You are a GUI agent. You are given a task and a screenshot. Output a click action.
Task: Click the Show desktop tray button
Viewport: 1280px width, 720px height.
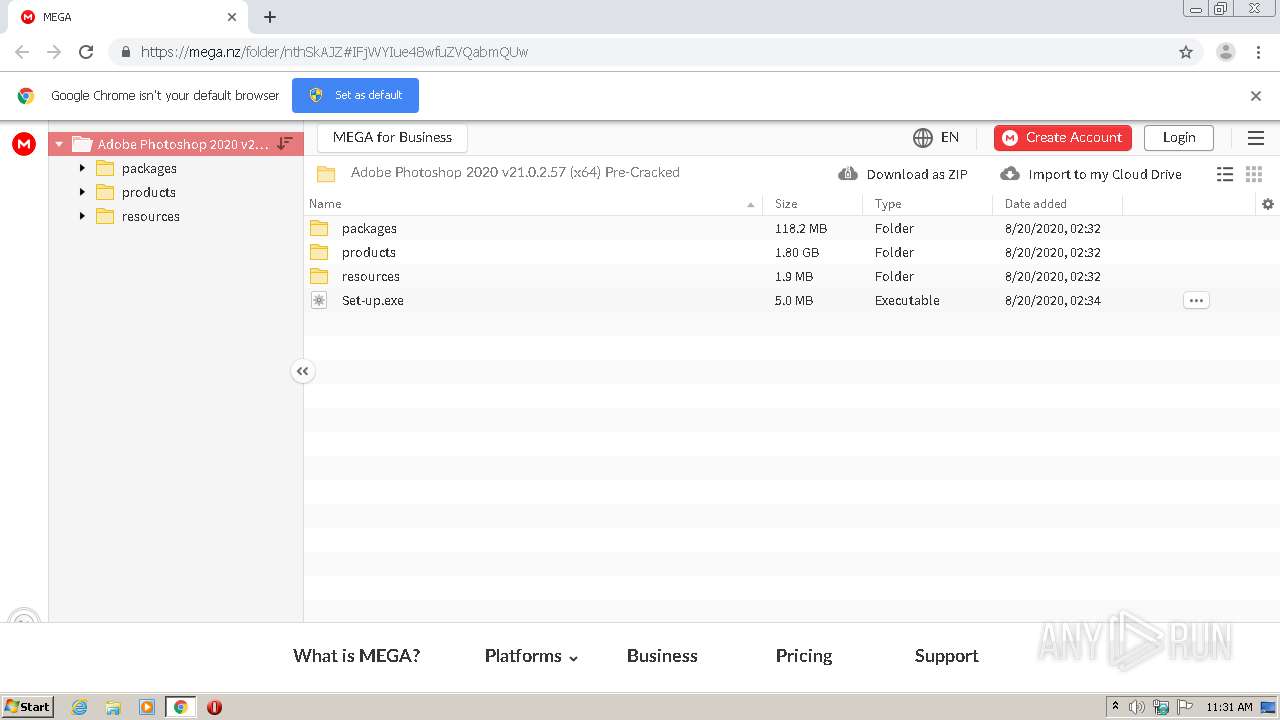pyautogui.click(x=1268, y=707)
